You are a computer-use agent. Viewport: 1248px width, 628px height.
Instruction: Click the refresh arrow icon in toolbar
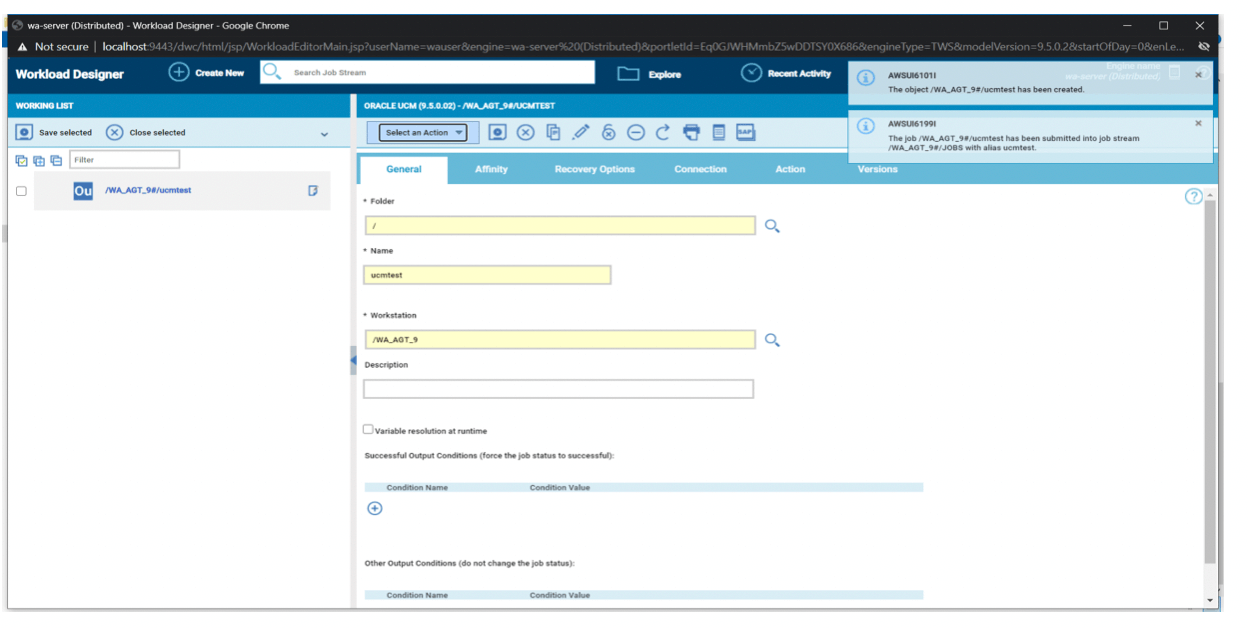(x=662, y=132)
